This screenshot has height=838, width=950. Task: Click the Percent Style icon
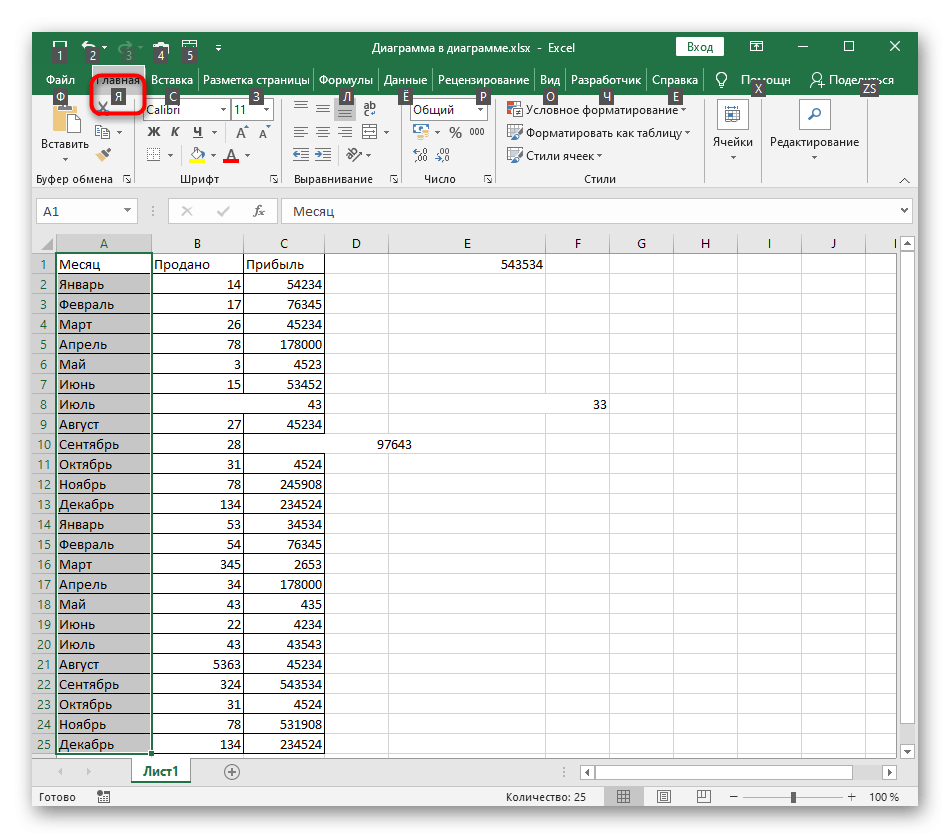[456, 132]
